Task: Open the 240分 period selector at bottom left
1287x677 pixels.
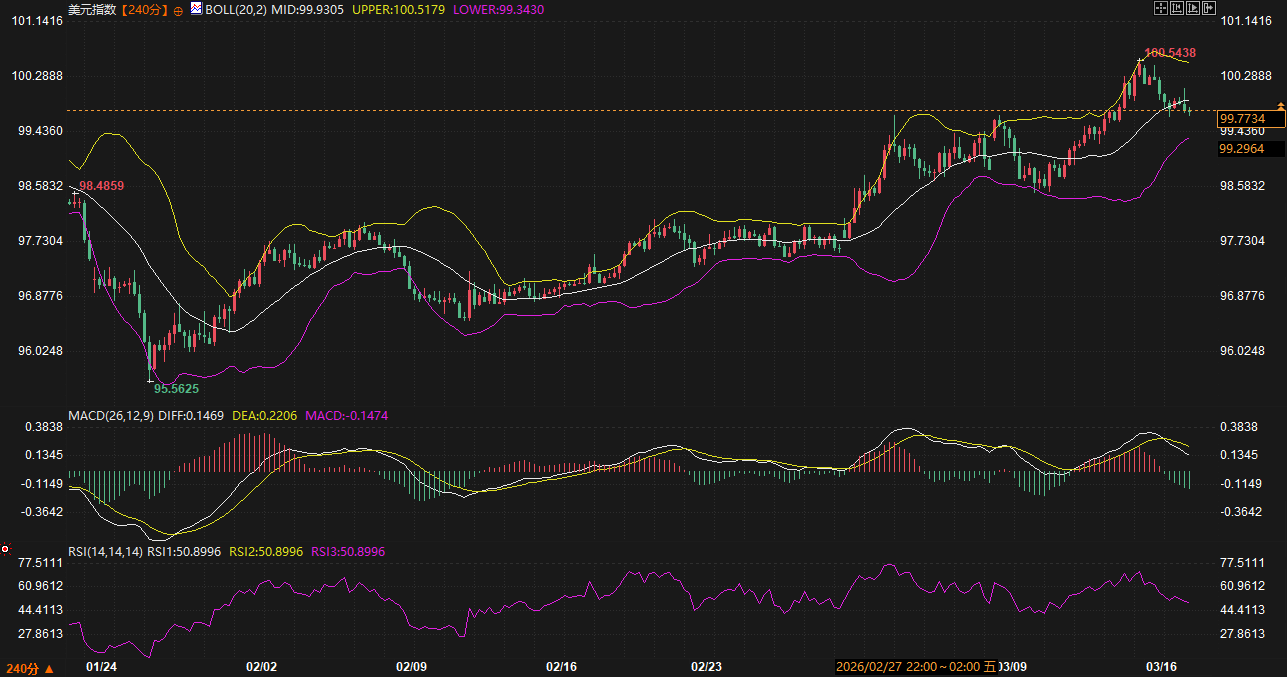Action: click(x=30, y=667)
